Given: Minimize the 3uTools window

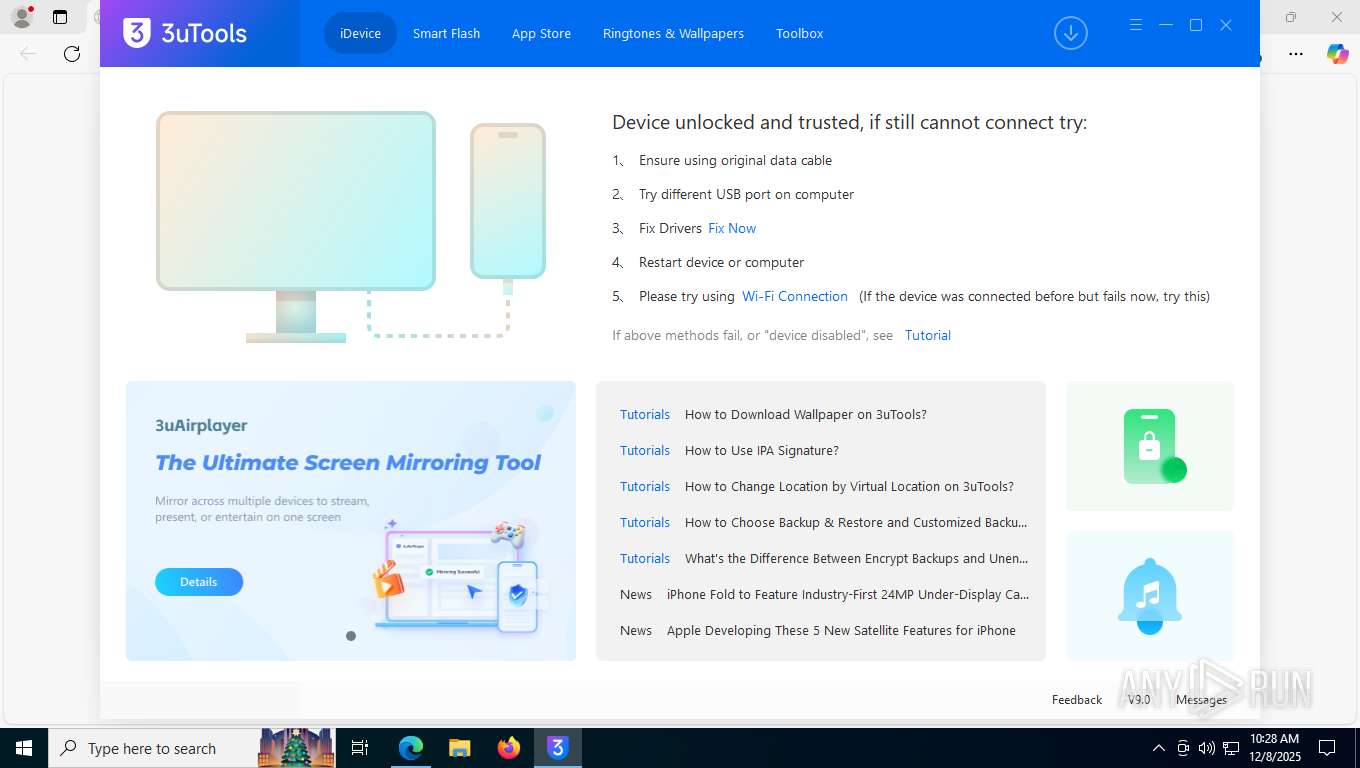Looking at the screenshot, I should [x=1166, y=25].
